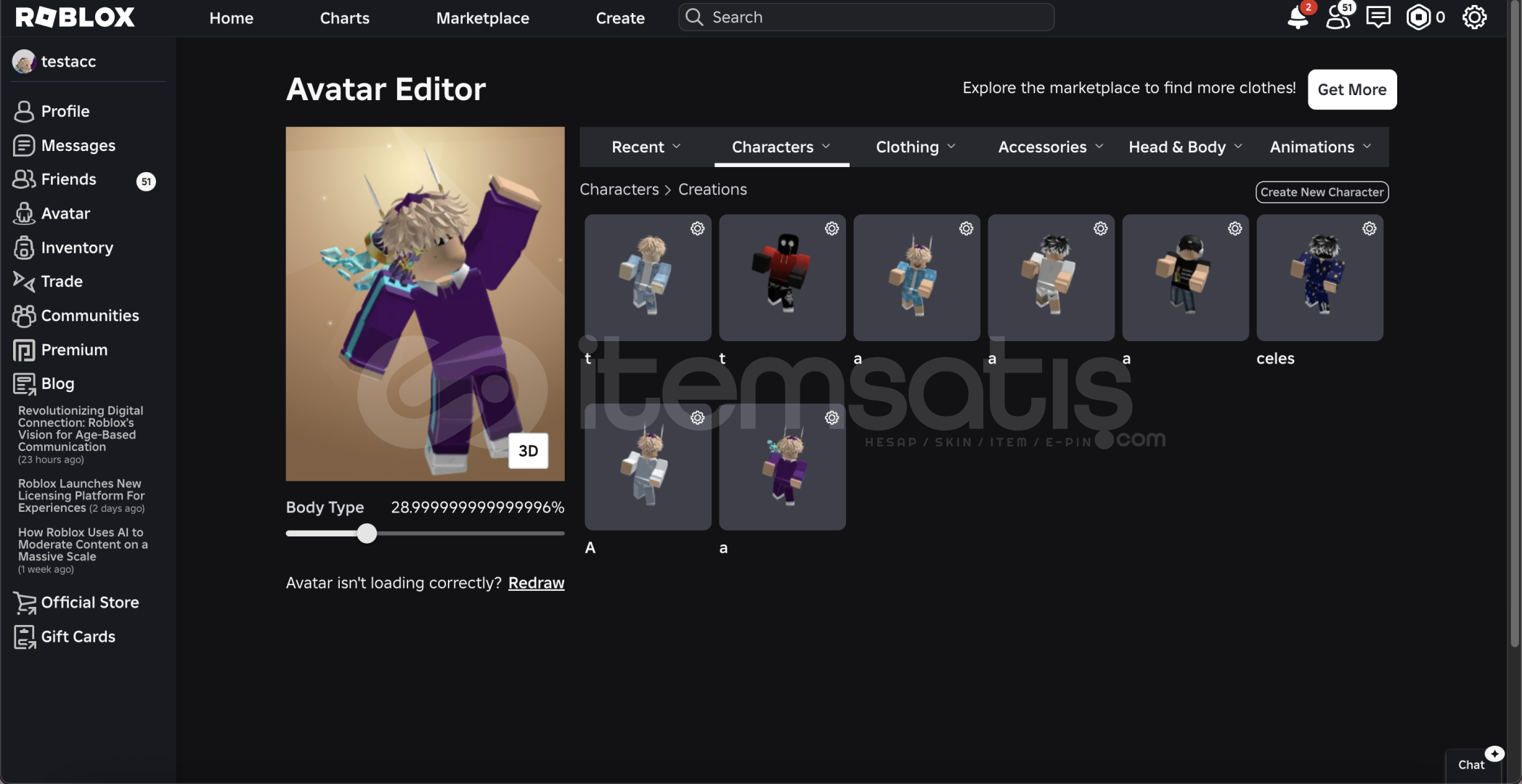Select the celes character thumbnail
1522x784 pixels.
[x=1319, y=277]
